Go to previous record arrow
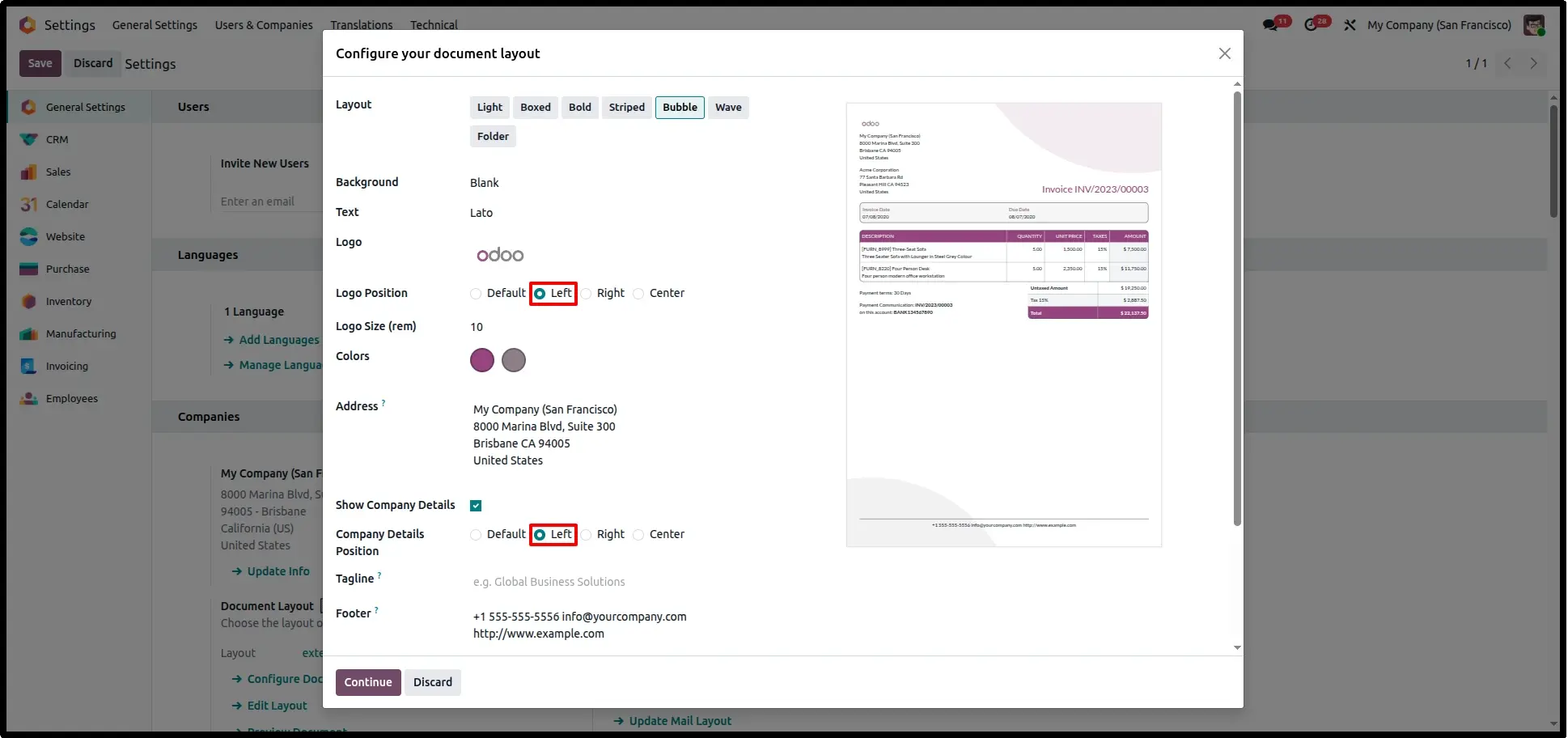Image resolution: width=1568 pixels, height=738 pixels. (x=1507, y=63)
